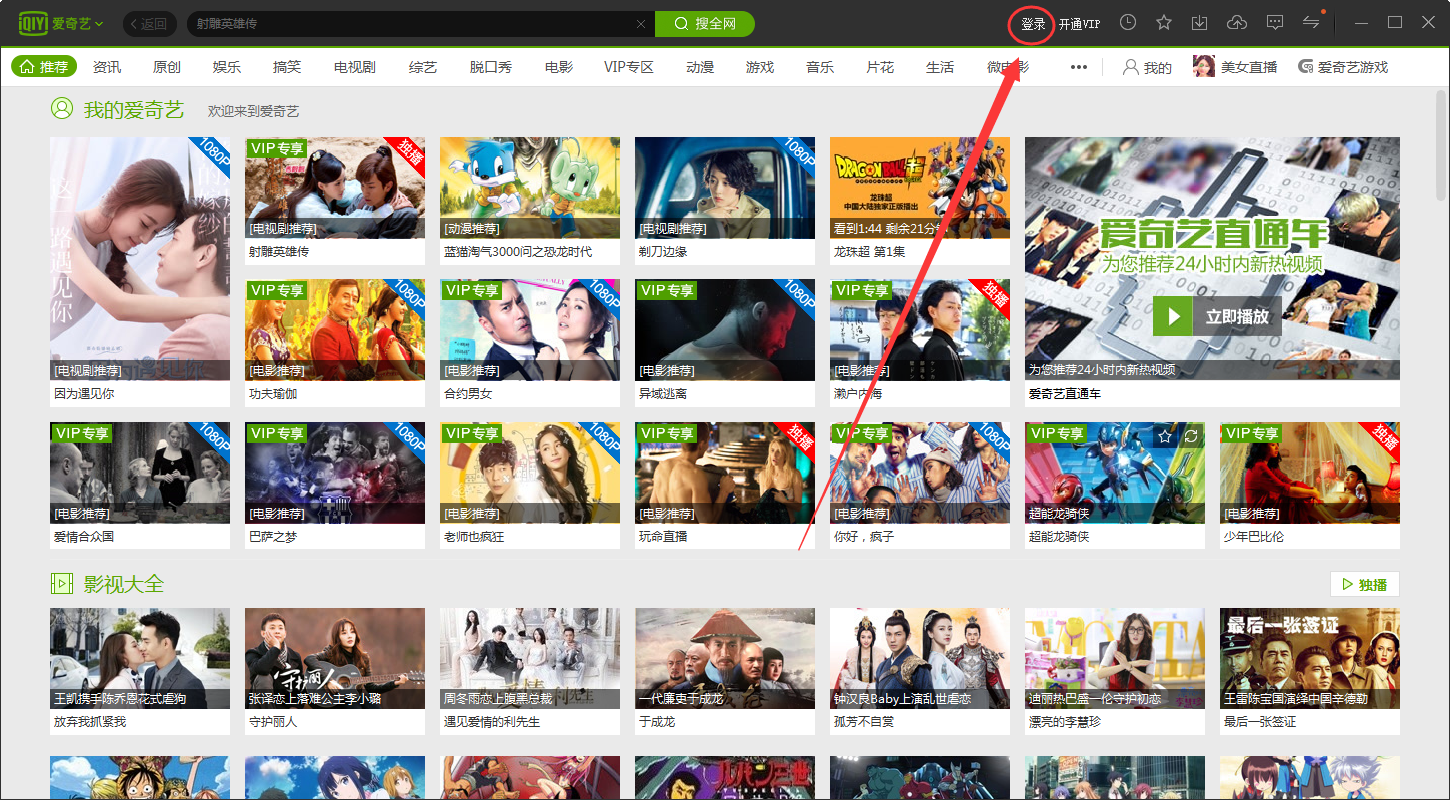The image size is (1450, 800).
Task: Switch to the 资讯 tab
Action: coord(107,67)
